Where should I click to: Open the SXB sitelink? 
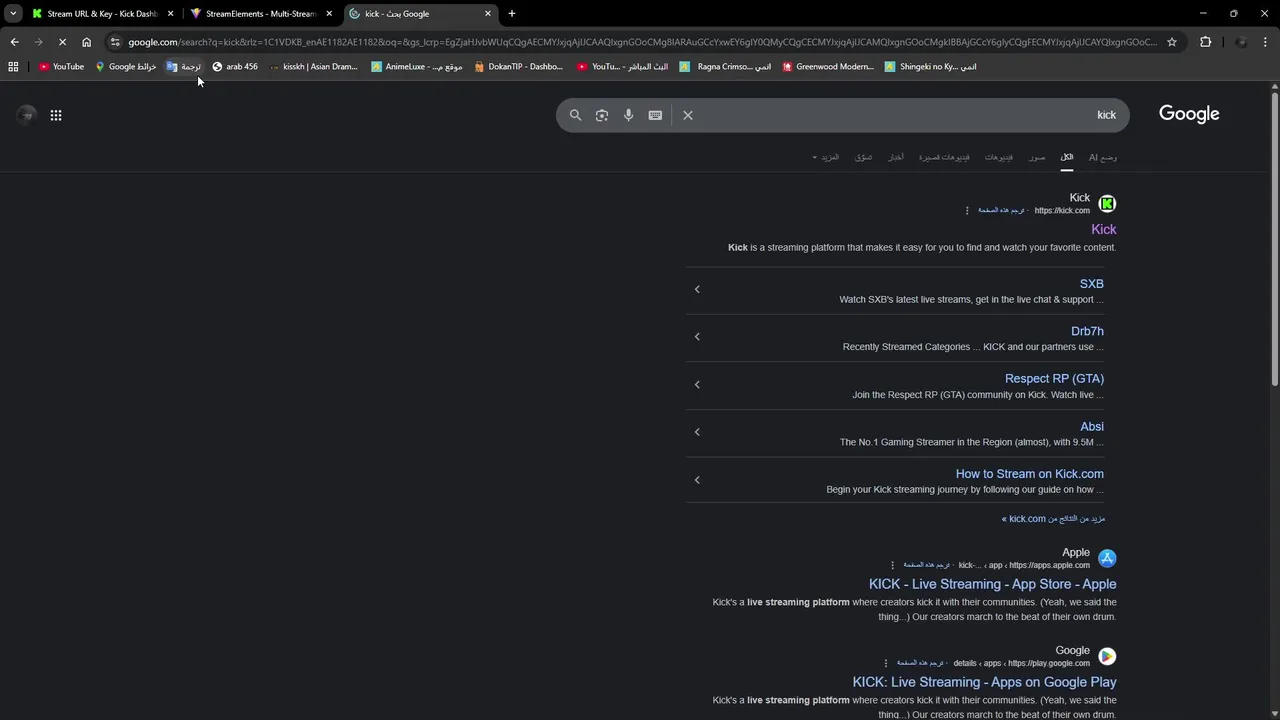(x=1091, y=284)
